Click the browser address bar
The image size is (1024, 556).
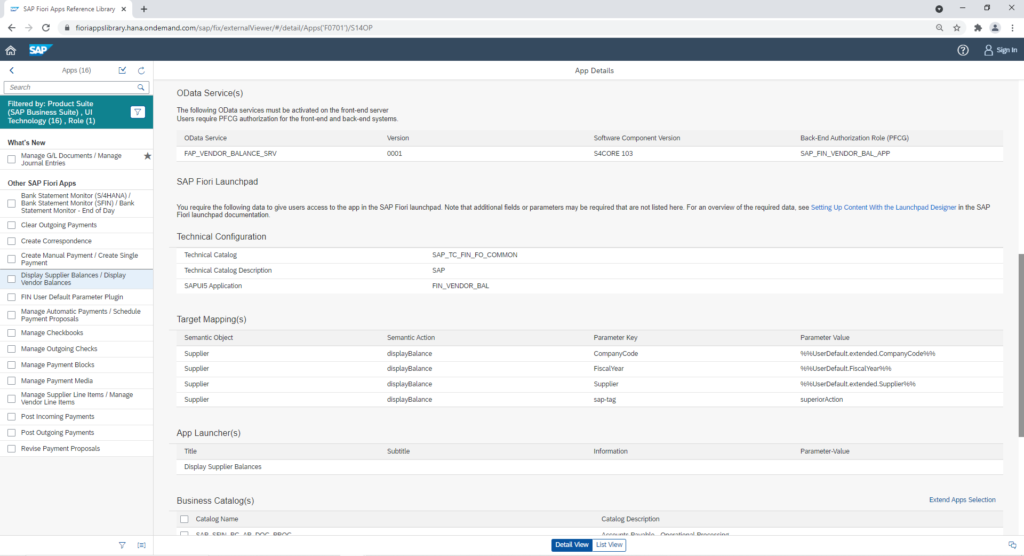(x=496, y=28)
